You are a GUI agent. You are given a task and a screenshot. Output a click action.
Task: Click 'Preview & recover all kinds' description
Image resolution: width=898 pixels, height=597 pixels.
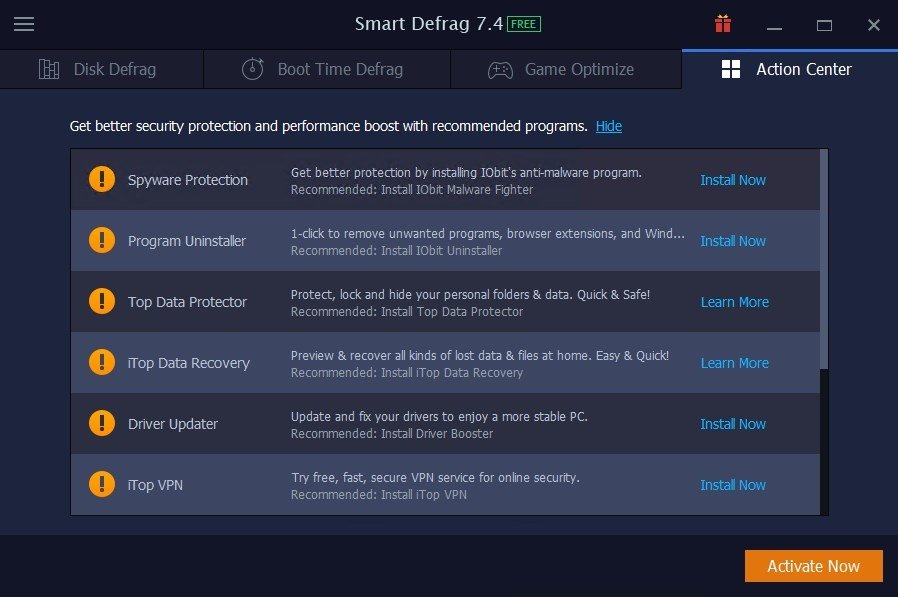480,356
